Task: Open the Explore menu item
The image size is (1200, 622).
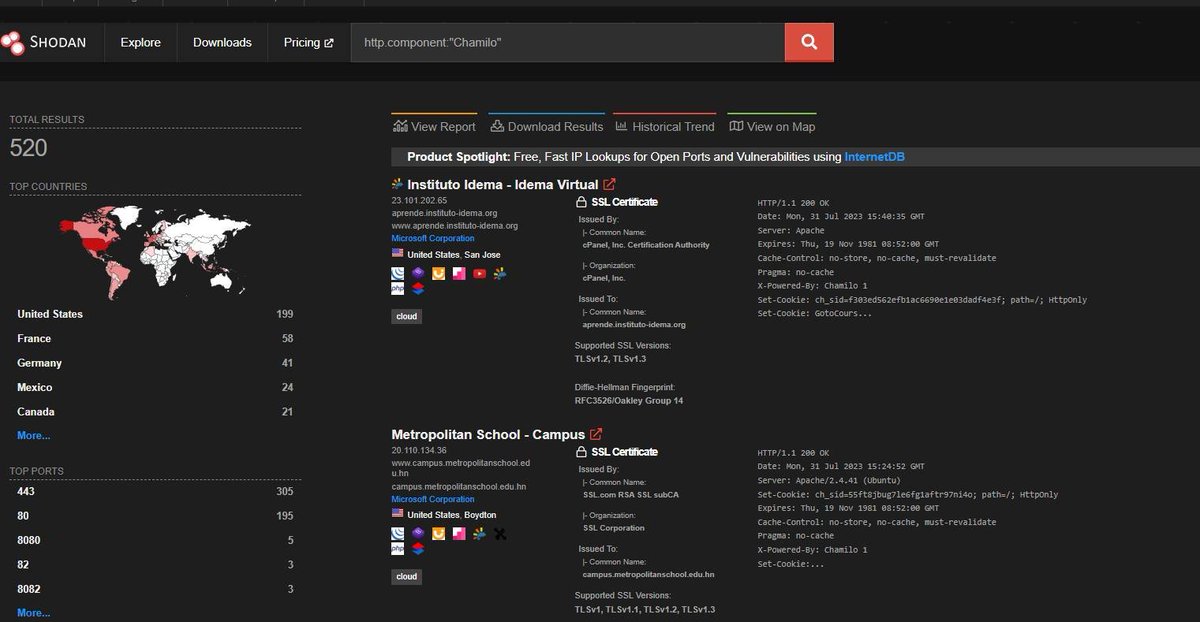Action: [140, 43]
